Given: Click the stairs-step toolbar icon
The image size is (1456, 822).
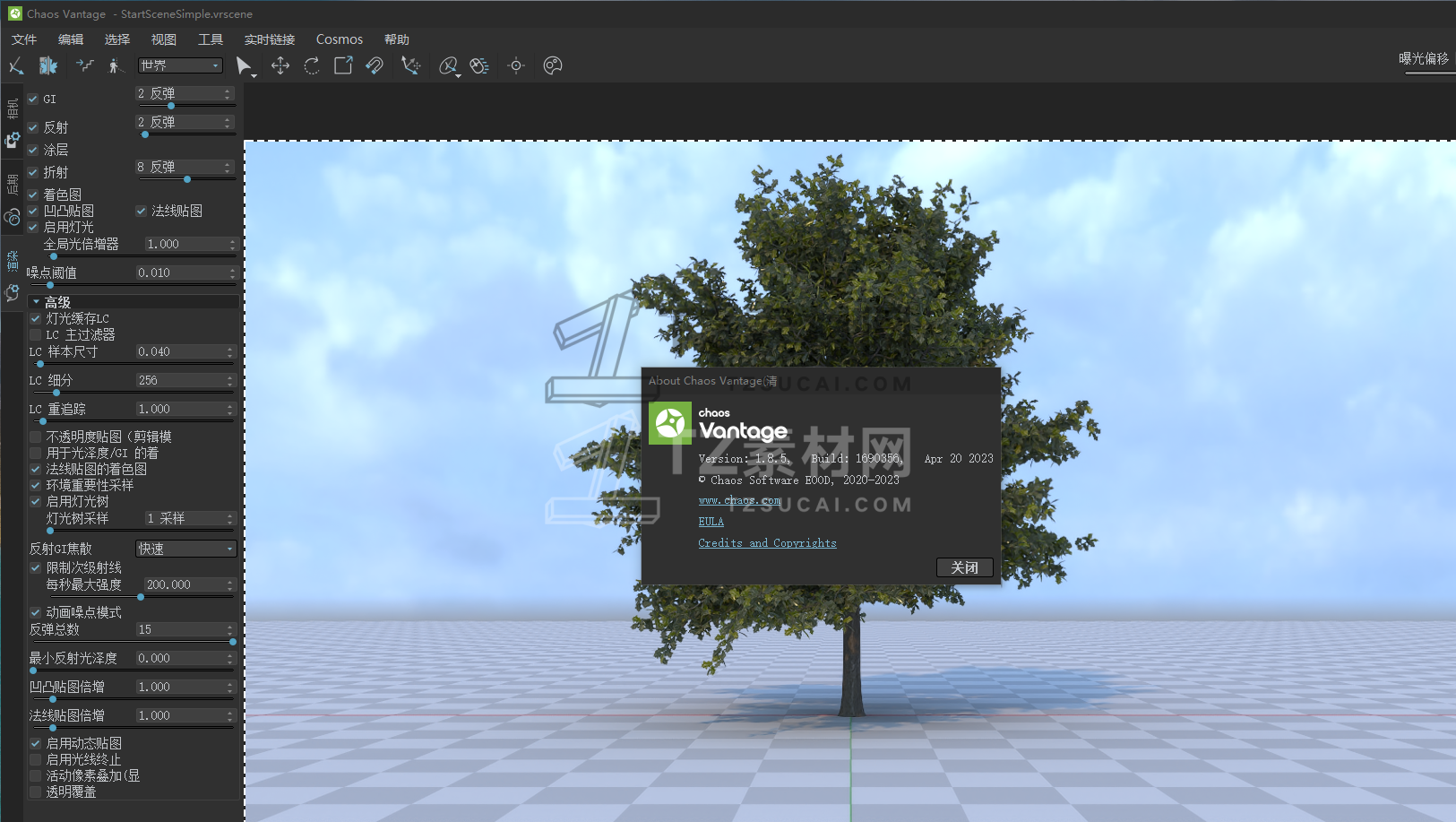Looking at the screenshot, I should tap(84, 65).
